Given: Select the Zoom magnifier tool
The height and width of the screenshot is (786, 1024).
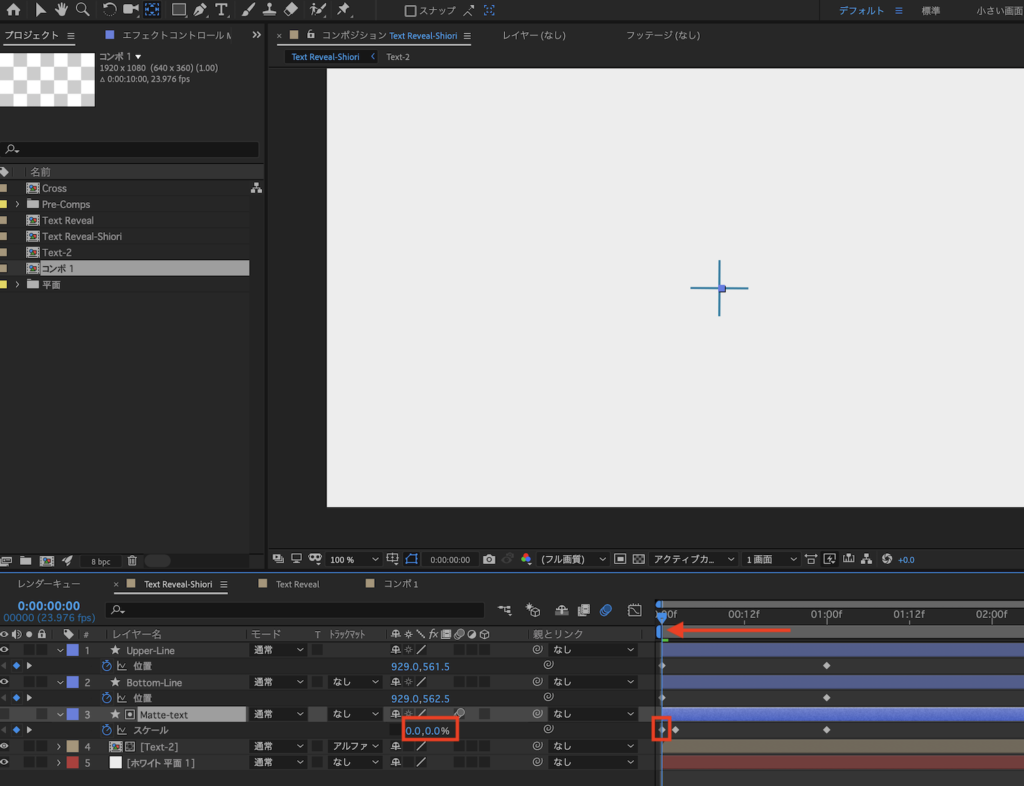Looking at the screenshot, I should pyautogui.click(x=82, y=10).
